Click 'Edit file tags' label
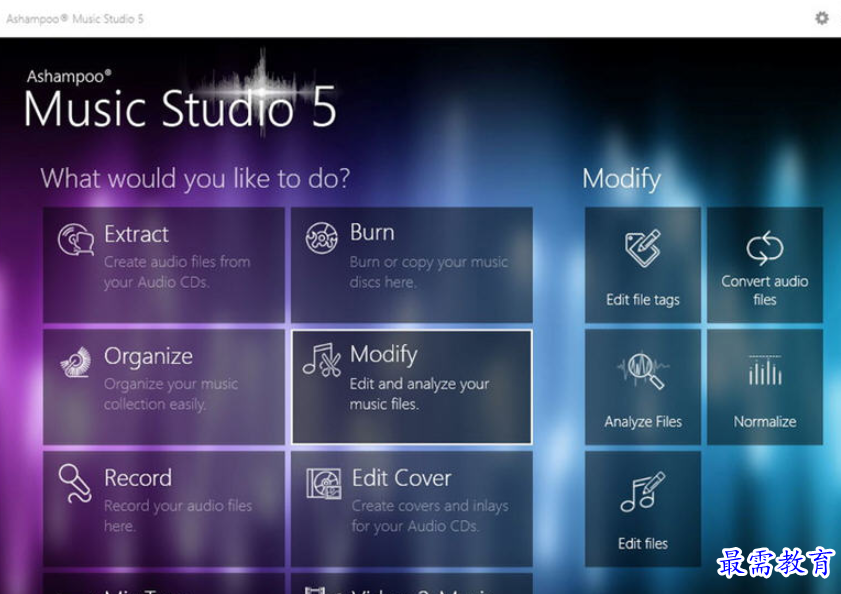841x594 pixels. click(x=643, y=300)
